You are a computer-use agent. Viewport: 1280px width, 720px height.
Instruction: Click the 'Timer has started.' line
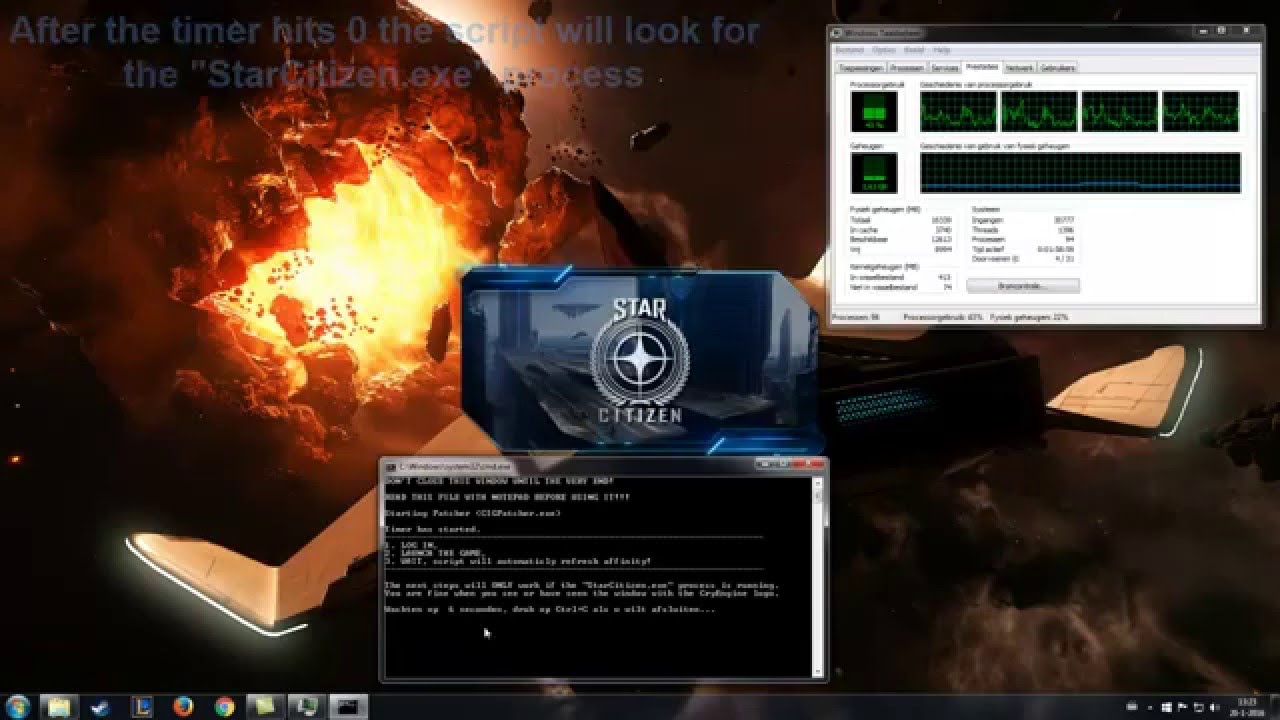432,528
